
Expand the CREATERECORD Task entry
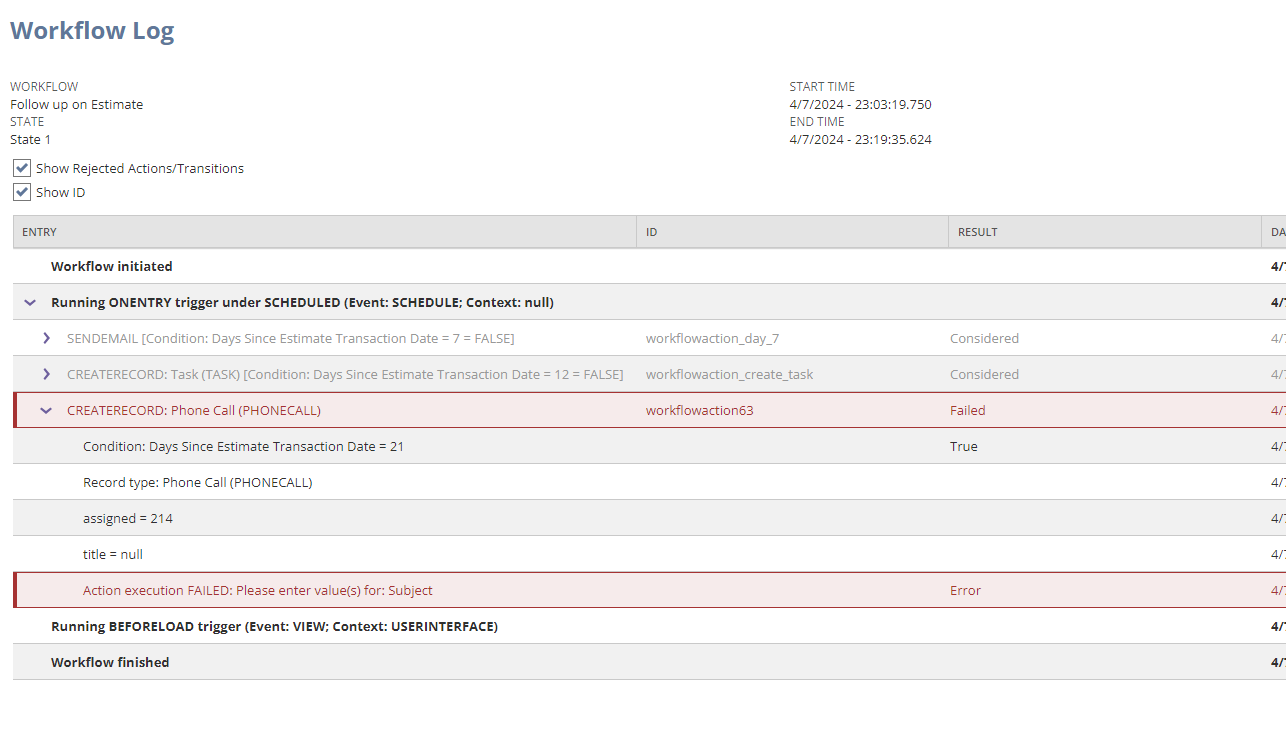coord(46,374)
